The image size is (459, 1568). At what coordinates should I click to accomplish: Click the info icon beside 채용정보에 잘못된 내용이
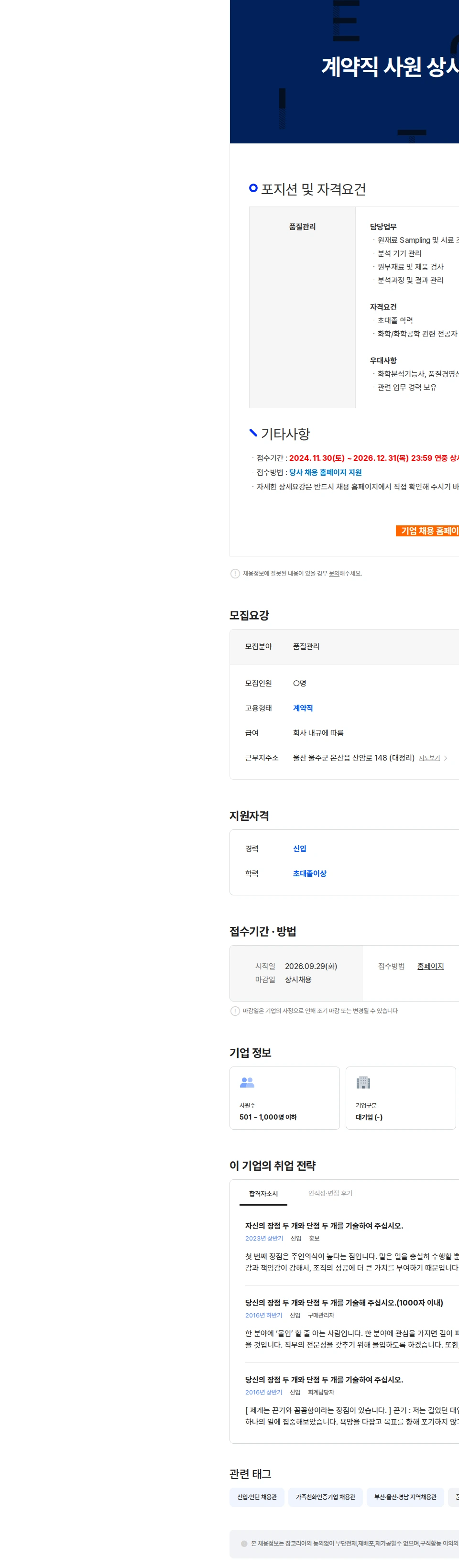pos(235,573)
